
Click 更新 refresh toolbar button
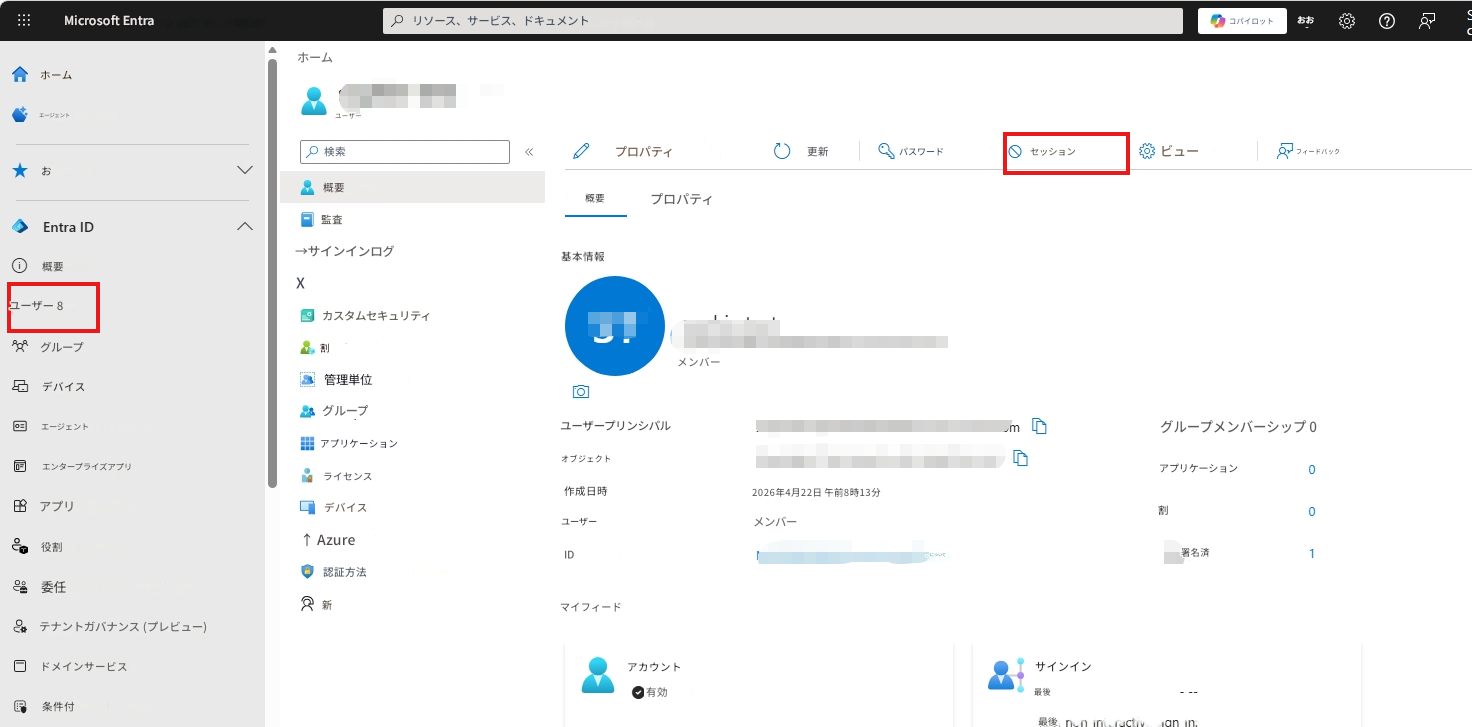(802, 152)
